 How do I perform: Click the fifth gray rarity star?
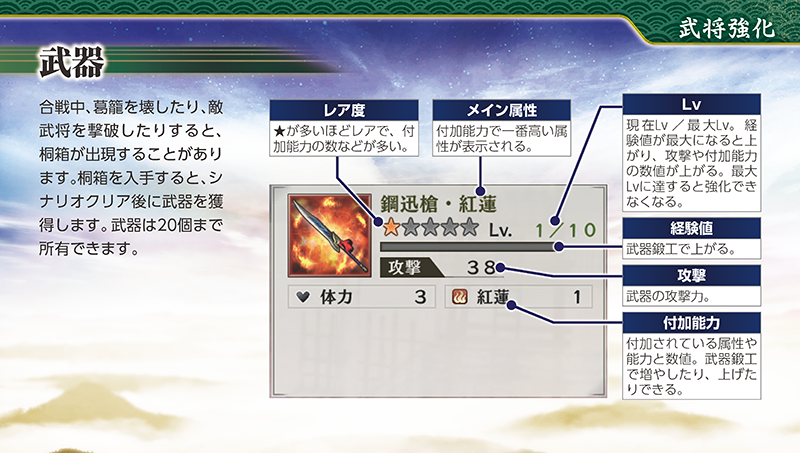pyautogui.click(x=469, y=227)
